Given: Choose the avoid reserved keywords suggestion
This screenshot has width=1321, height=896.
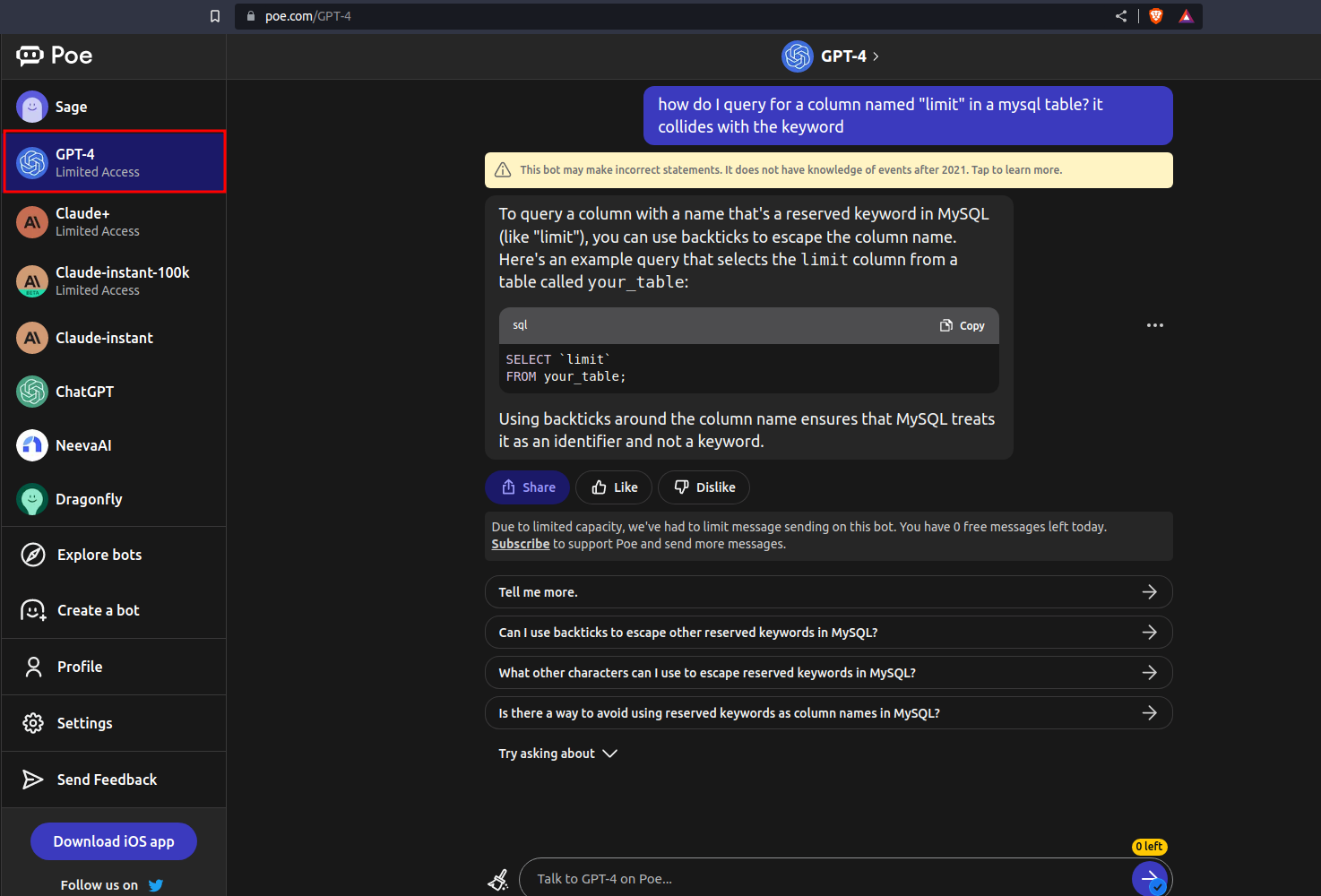Looking at the screenshot, I should point(829,713).
